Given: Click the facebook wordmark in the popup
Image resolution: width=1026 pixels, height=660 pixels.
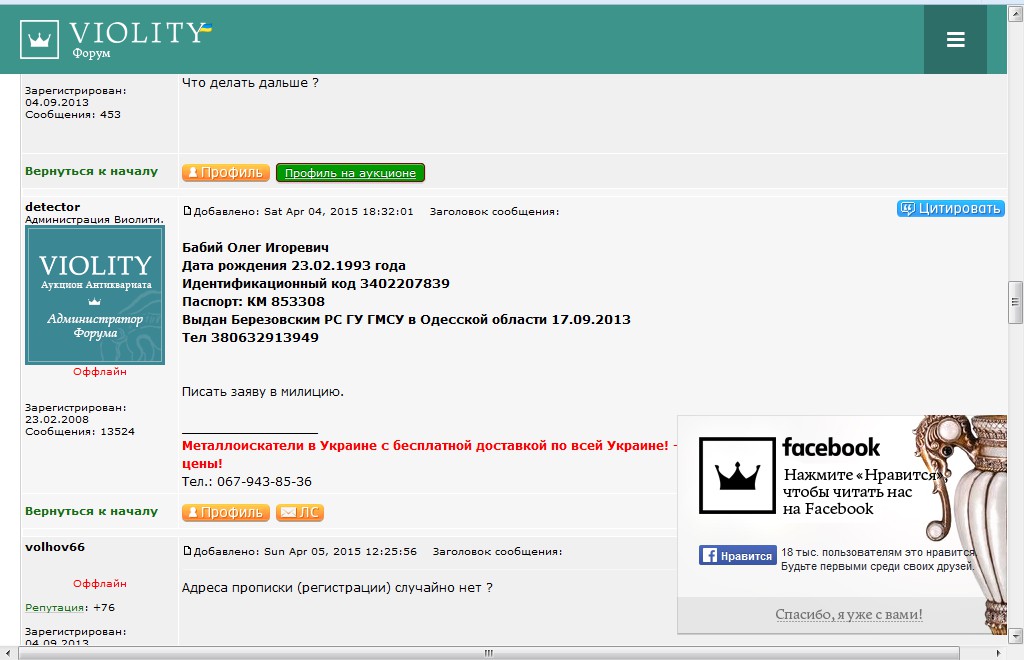Looking at the screenshot, I should (831, 448).
